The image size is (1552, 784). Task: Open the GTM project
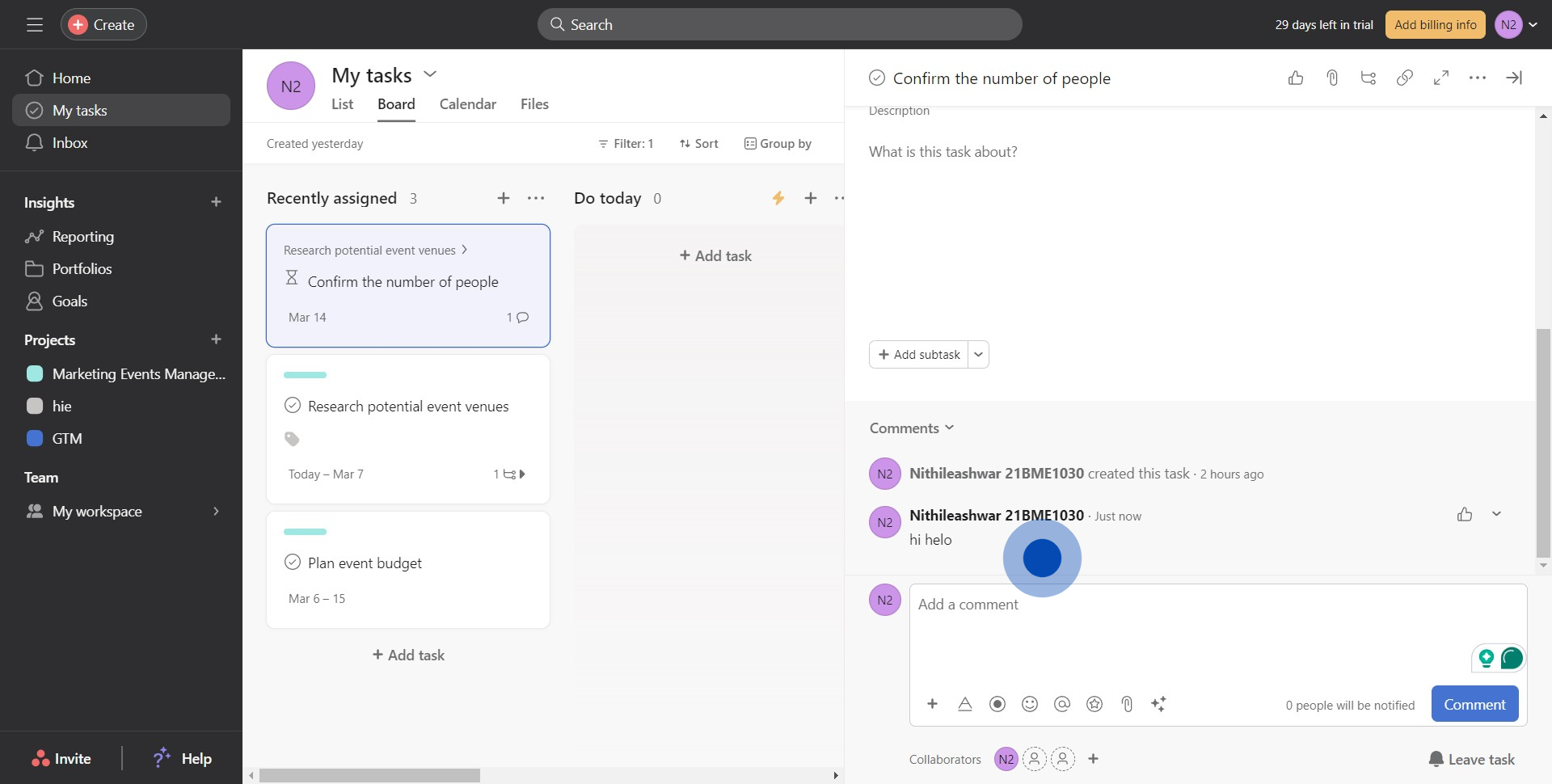tap(121, 439)
